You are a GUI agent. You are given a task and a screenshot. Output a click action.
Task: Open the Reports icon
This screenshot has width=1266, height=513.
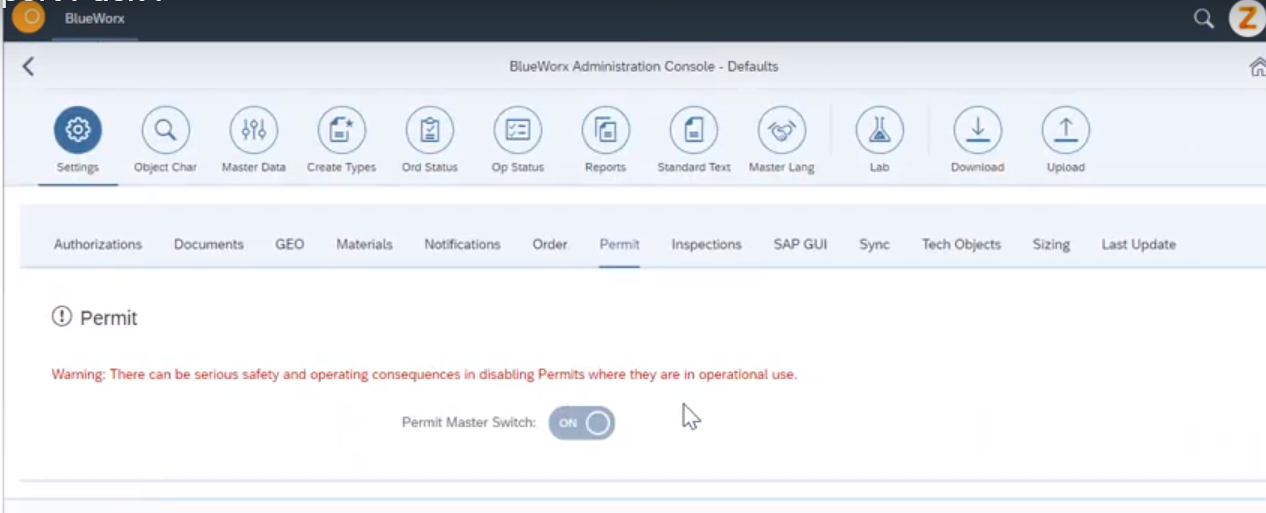coord(606,130)
